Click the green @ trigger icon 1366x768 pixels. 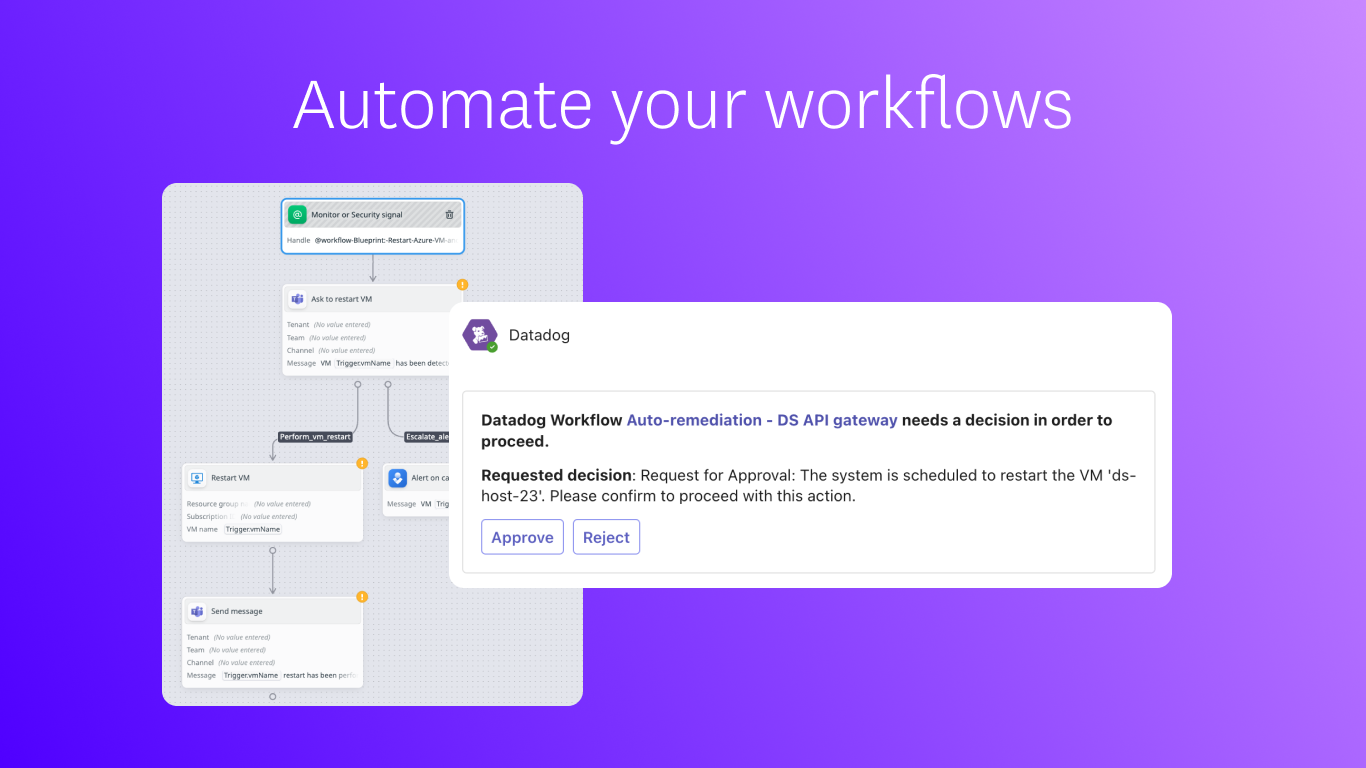click(x=297, y=214)
